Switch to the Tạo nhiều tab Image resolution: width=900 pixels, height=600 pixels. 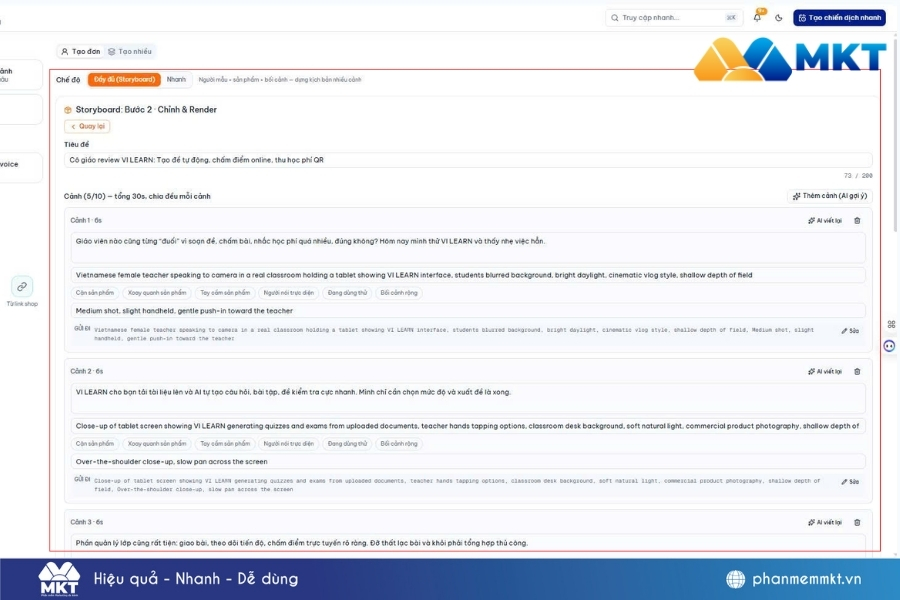click(130, 52)
